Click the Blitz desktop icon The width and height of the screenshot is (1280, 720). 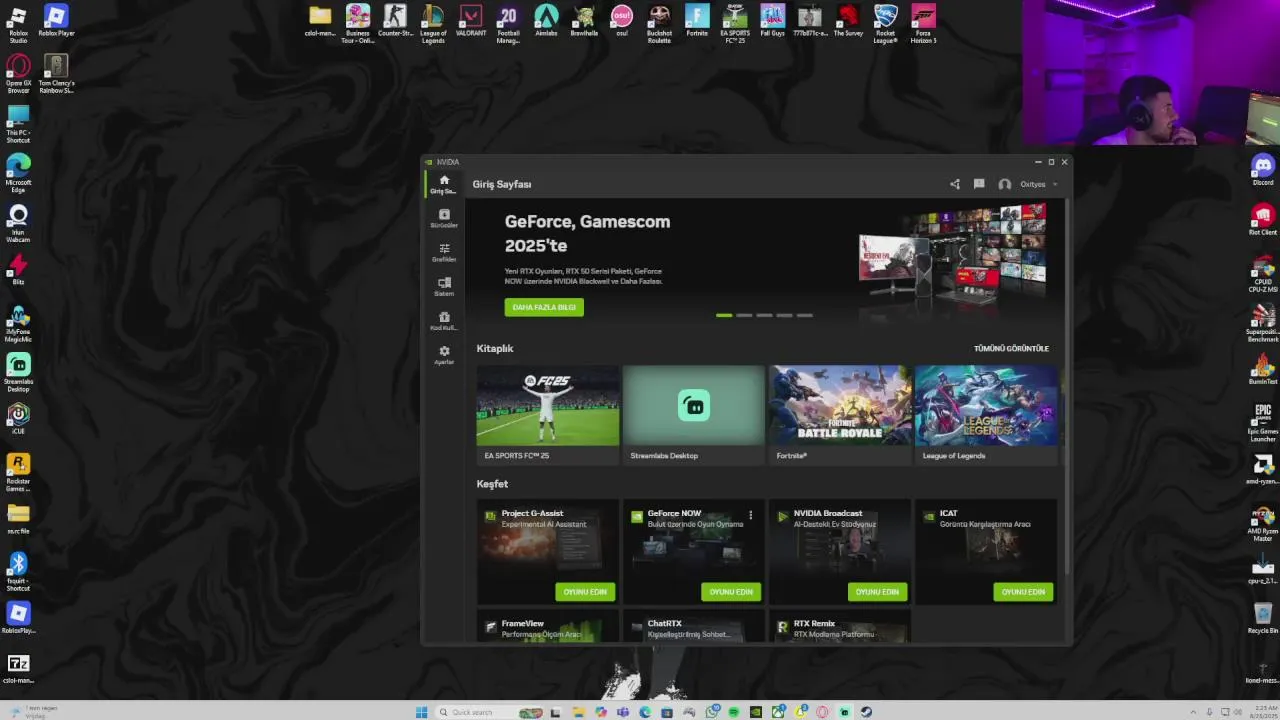(x=18, y=269)
